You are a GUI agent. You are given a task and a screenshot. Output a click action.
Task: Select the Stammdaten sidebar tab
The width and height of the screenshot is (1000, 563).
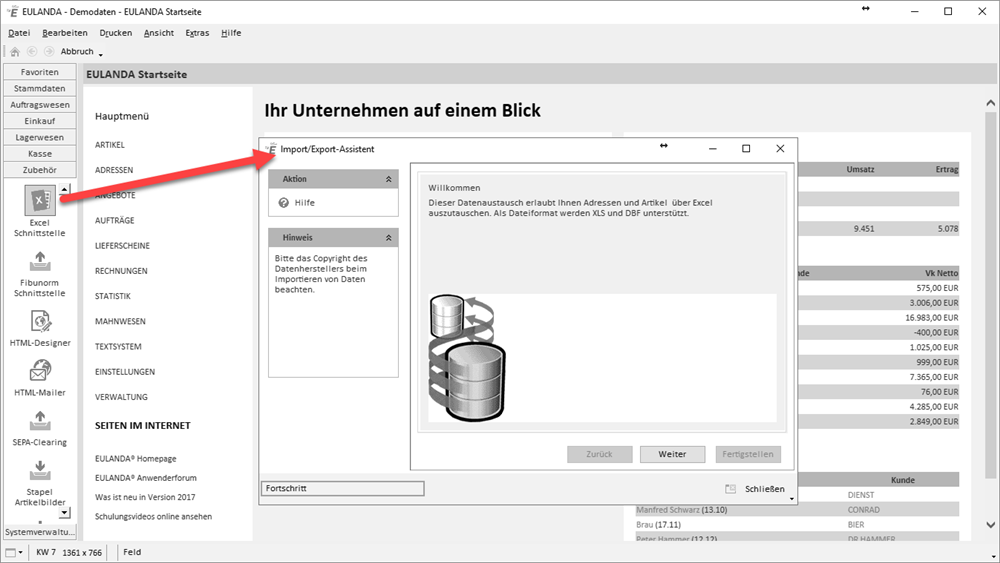(x=40, y=89)
